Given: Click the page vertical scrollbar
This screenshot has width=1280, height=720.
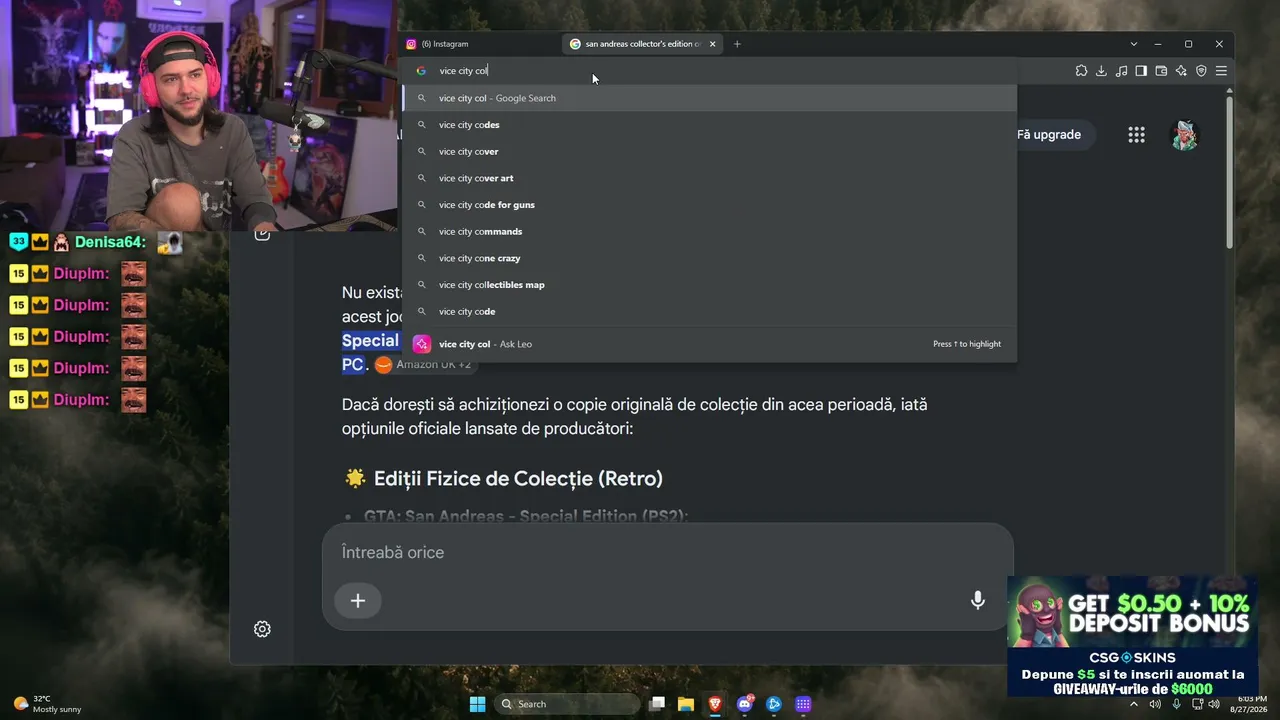Looking at the screenshot, I should (x=1230, y=174).
